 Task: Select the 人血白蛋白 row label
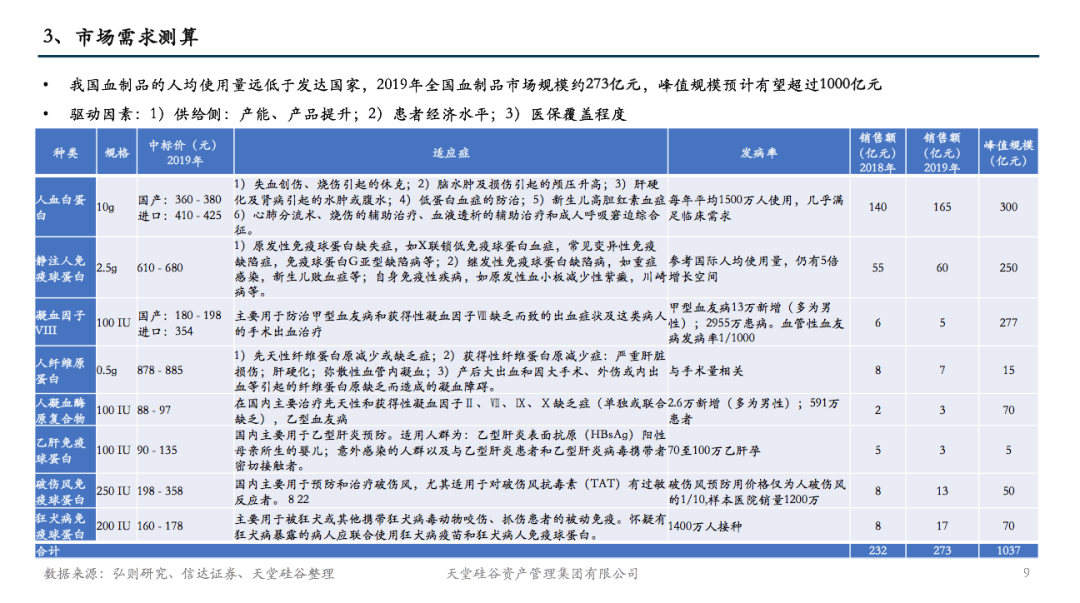coord(62,207)
